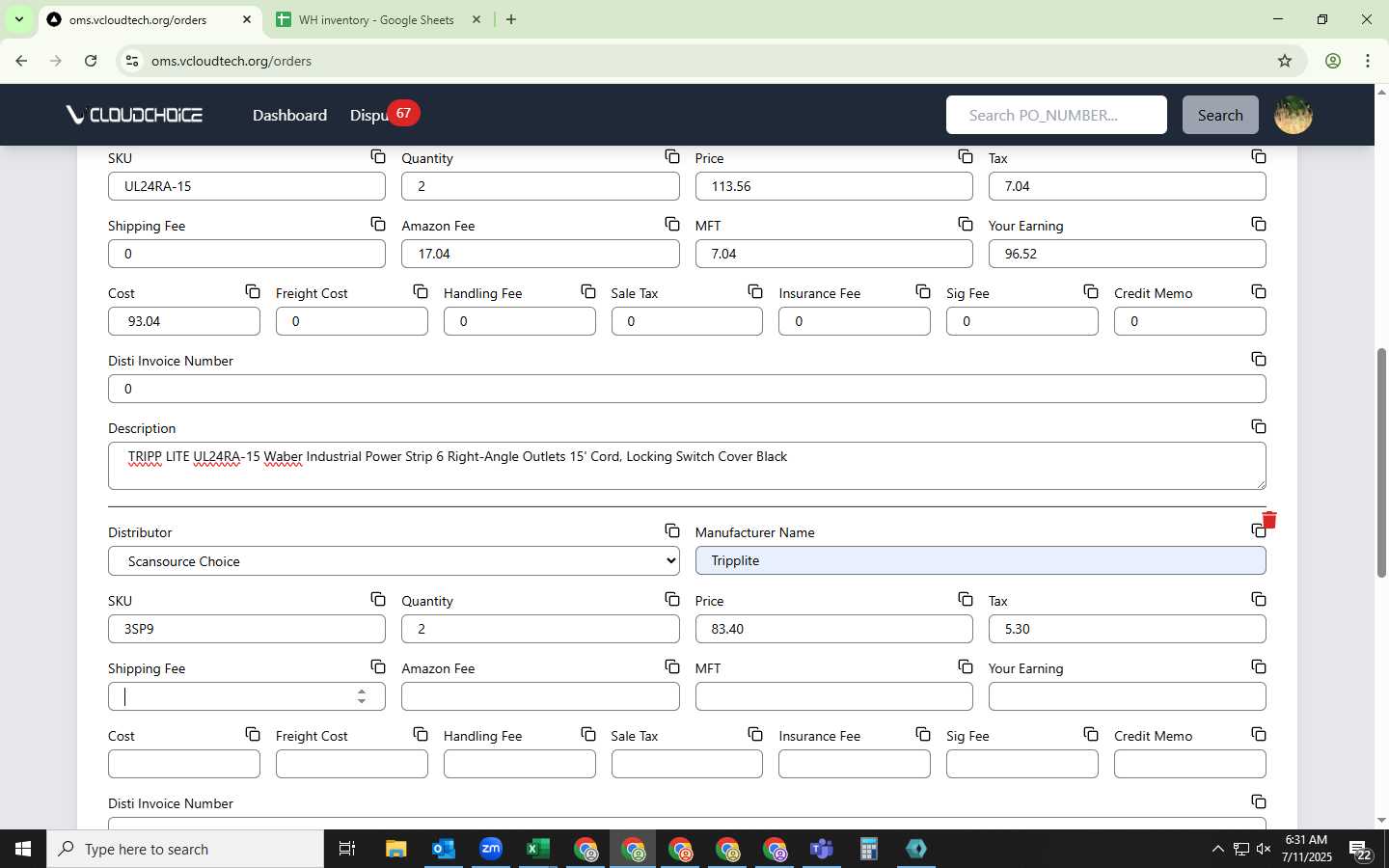Open Windows Start menu
This screenshot has height=868, width=1389.
(23, 850)
